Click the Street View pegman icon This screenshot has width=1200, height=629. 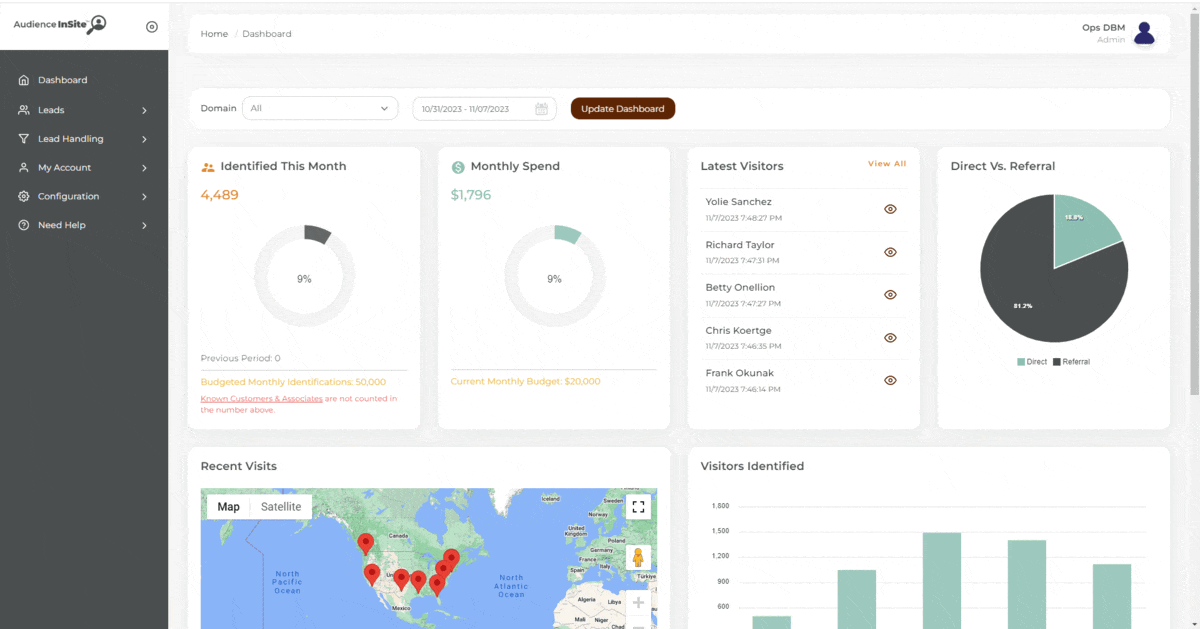click(638, 557)
